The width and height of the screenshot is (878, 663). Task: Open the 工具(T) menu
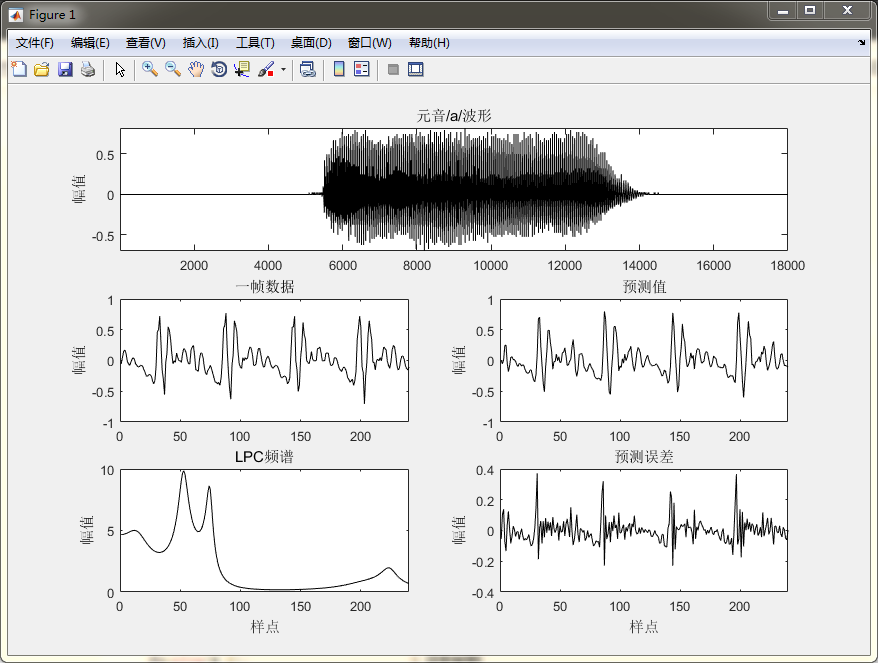coord(255,43)
